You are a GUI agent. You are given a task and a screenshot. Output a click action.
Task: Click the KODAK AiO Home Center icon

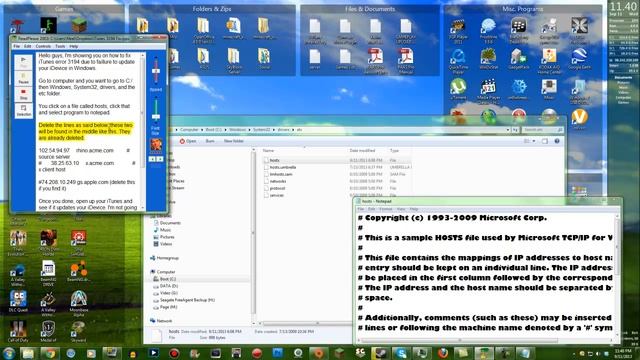point(549,61)
